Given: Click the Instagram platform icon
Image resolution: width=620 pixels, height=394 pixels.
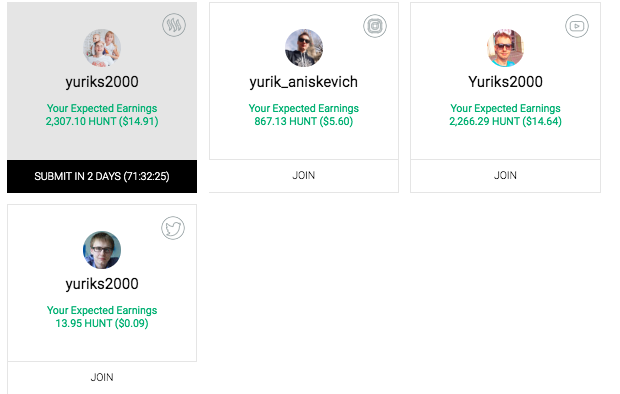Looking at the screenshot, I should [x=375, y=26].
